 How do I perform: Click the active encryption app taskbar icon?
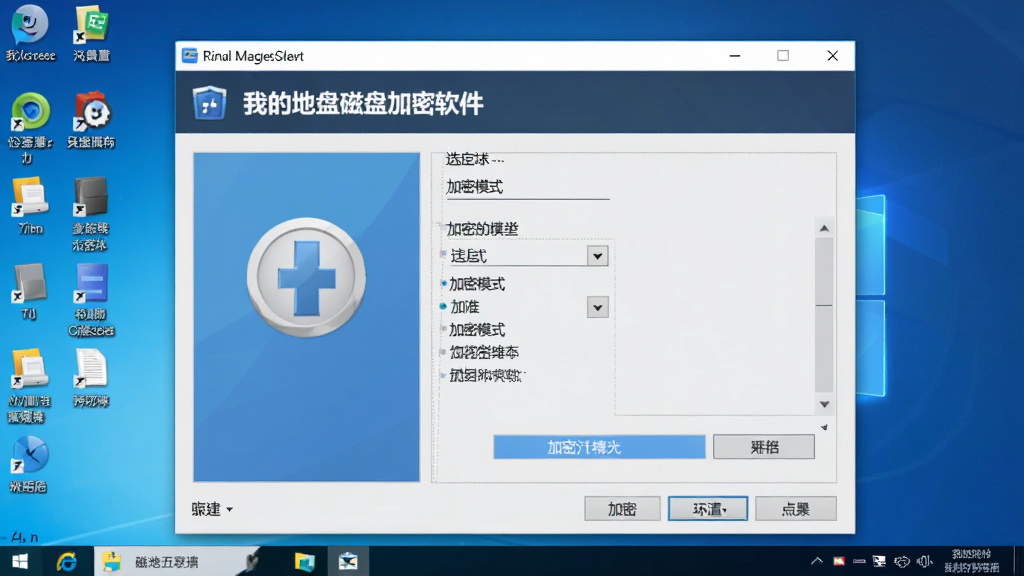(347, 562)
